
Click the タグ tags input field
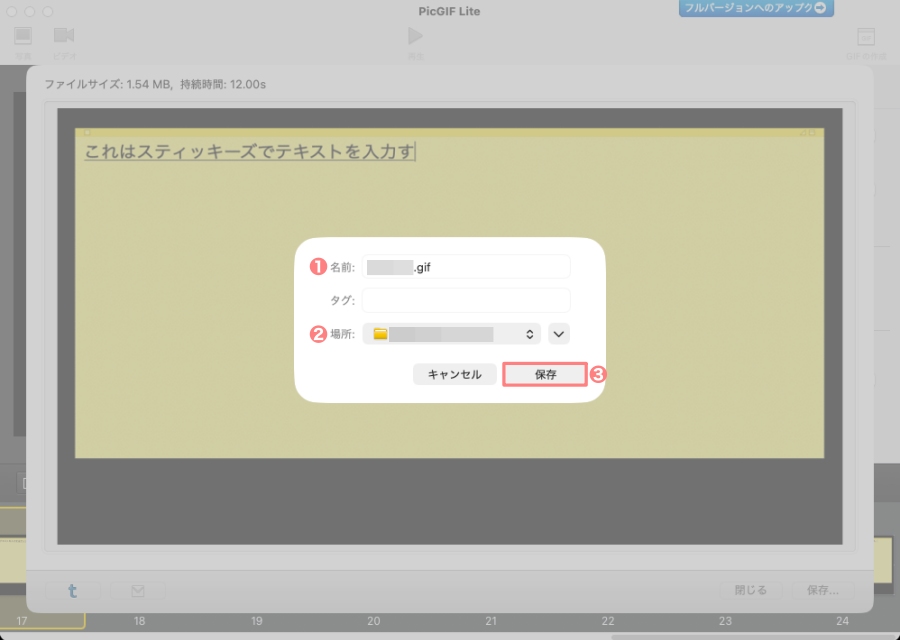(x=466, y=300)
